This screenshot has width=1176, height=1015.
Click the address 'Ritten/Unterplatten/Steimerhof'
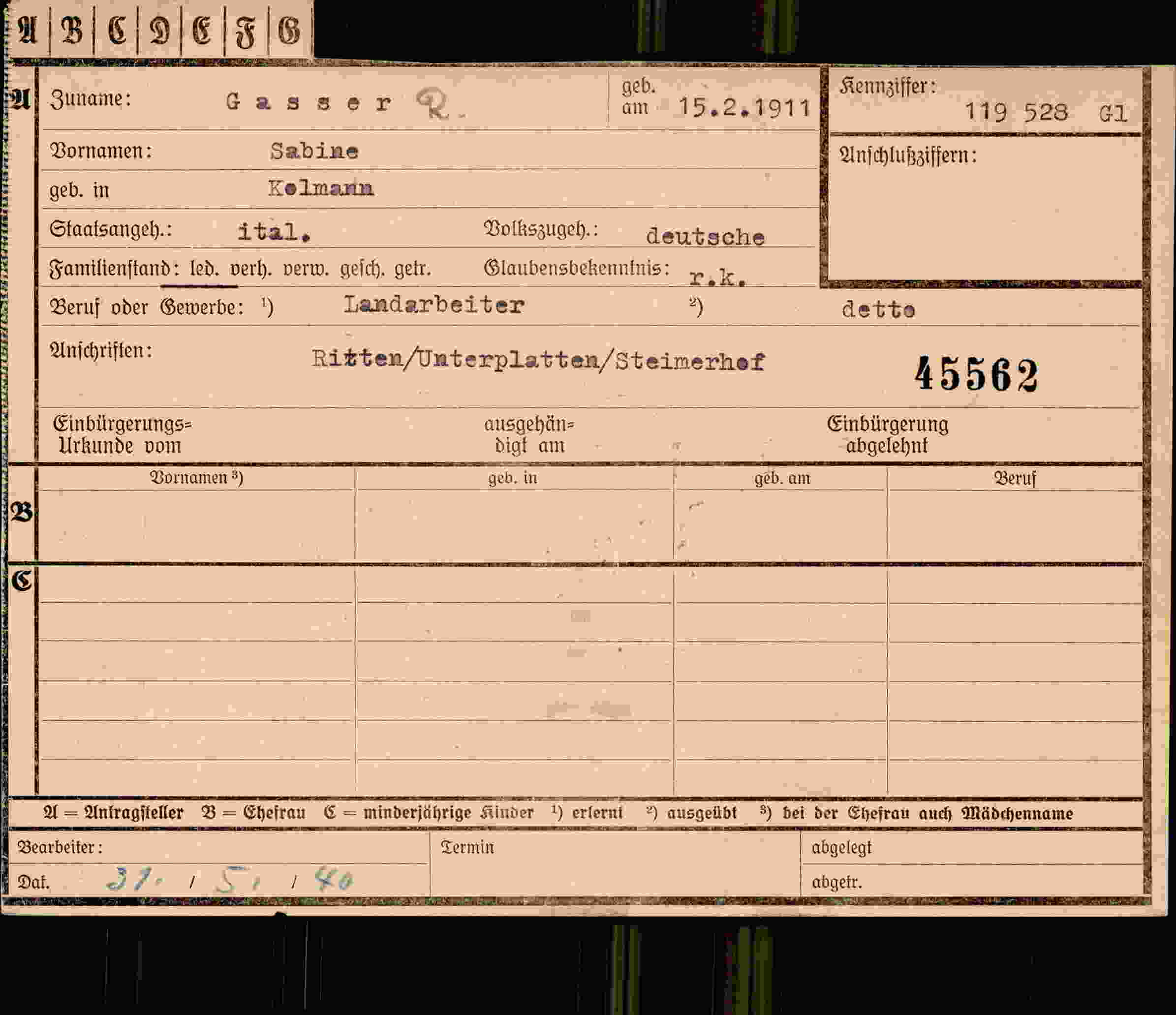point(538,360)
